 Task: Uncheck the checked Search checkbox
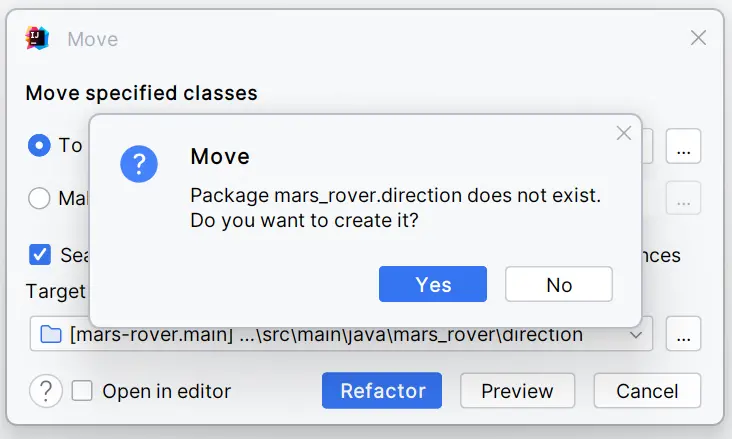pyautogui.click(x=40, y=254)
